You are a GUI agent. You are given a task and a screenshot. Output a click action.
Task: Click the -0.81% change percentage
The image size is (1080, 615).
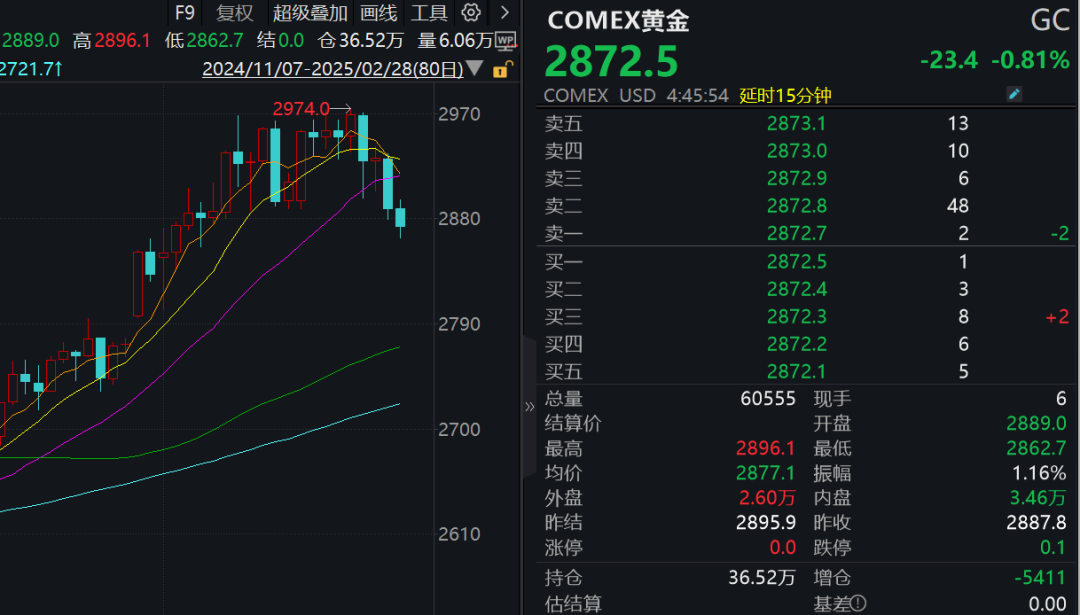pyautogui.click(x=1030, y=60)
